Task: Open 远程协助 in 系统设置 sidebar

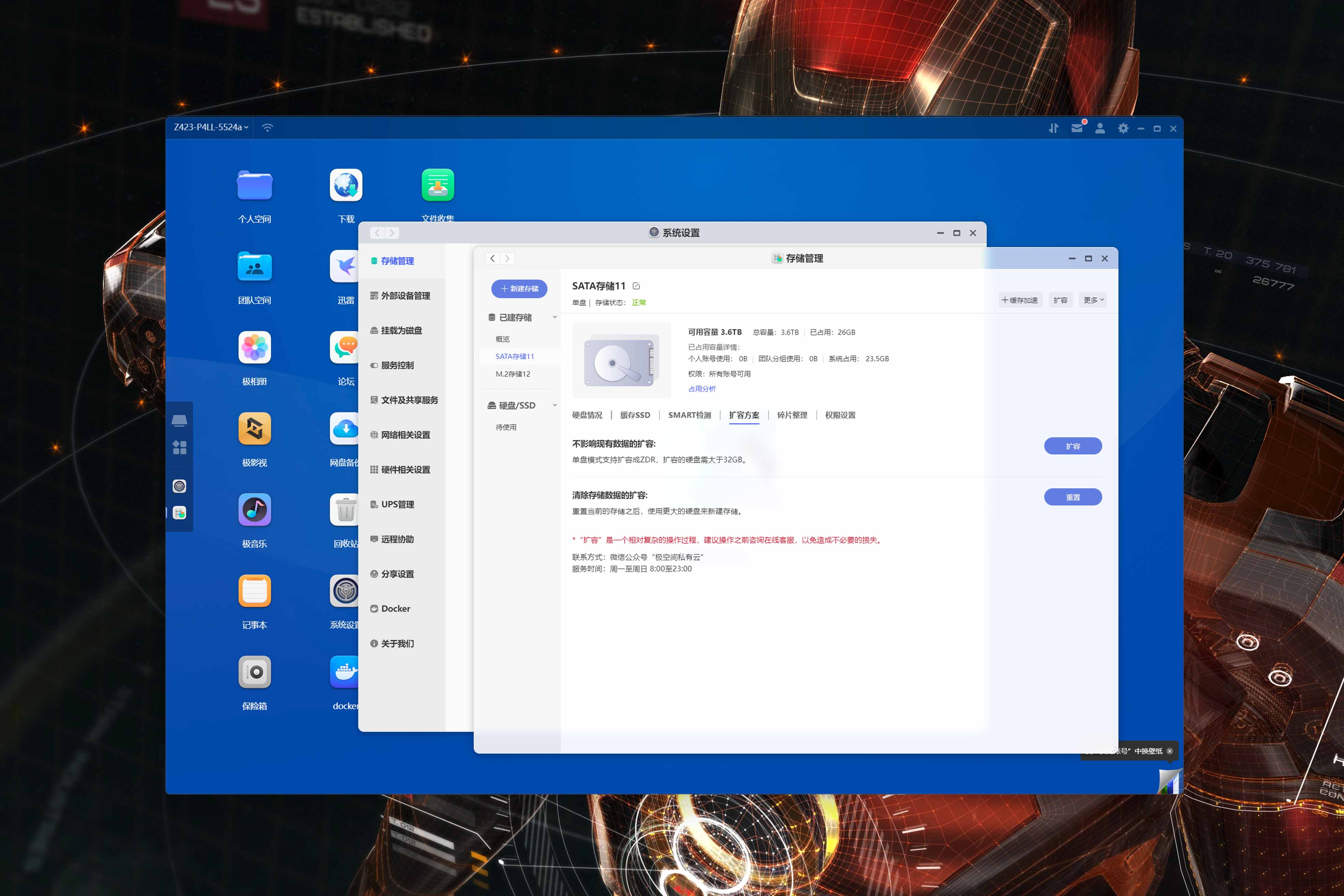Action: [402, 540]
